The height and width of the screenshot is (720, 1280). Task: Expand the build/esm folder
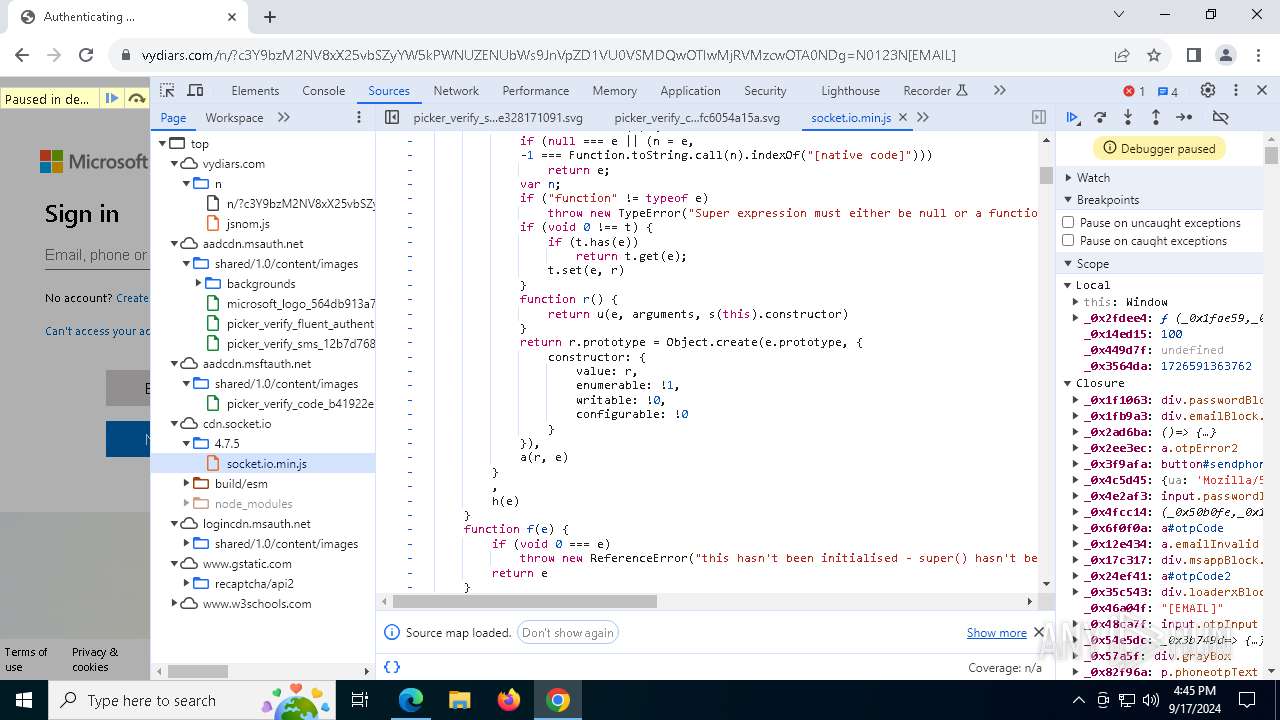[187, 483]
